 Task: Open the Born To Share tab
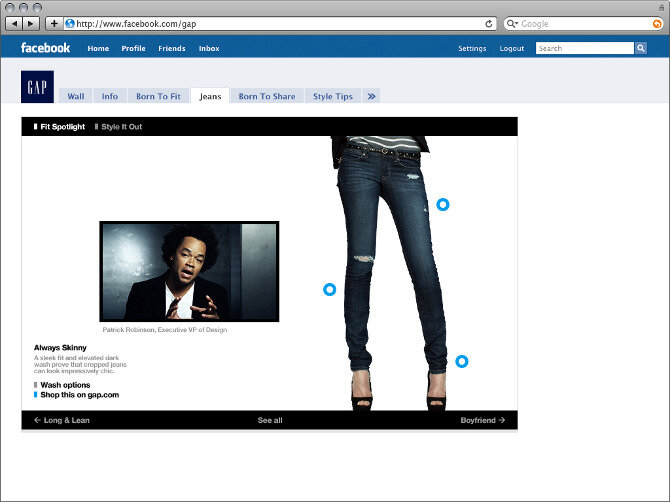(x=267, y=96)
